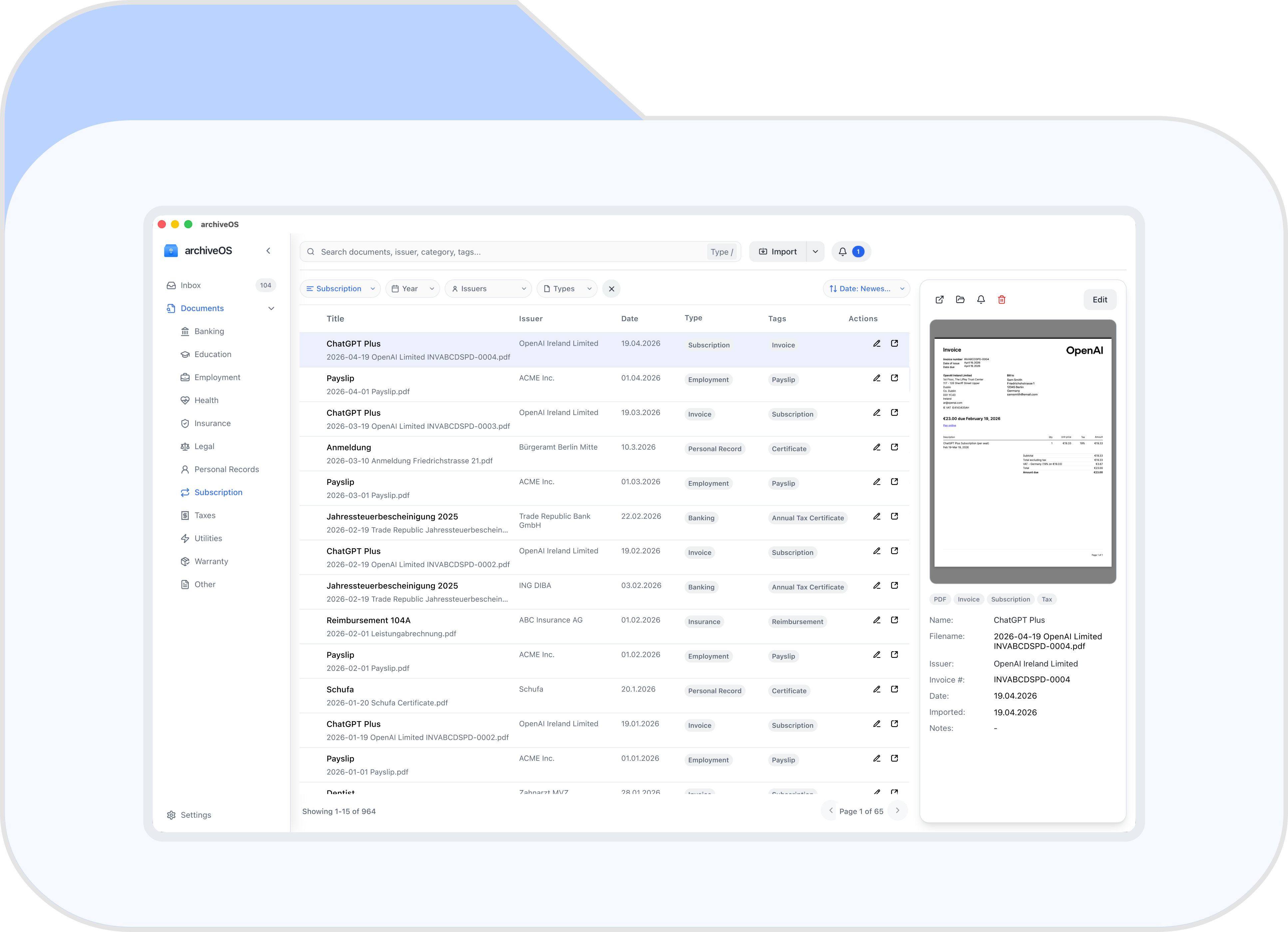
Task: Clear filters with the X button
Action: pos(611,288)
